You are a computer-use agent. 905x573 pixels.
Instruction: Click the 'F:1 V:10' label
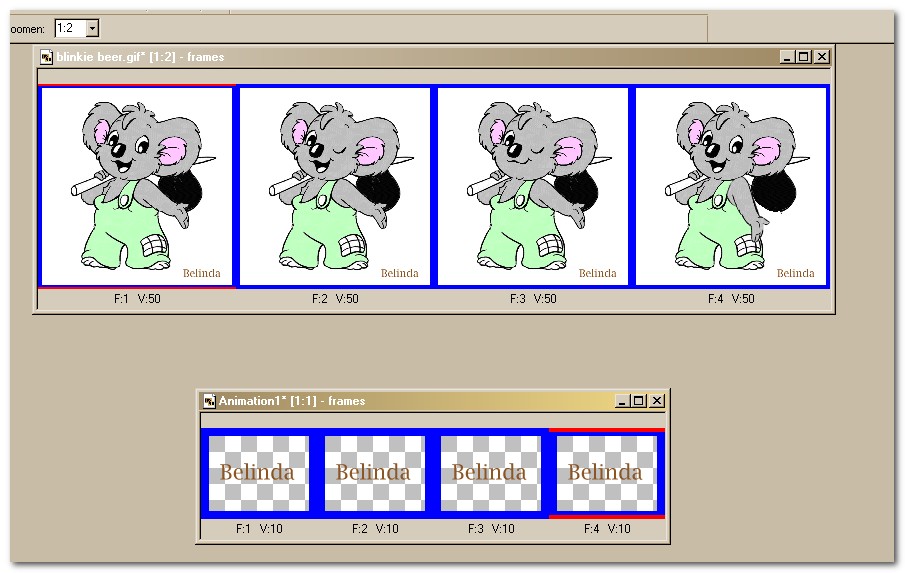[259, 529]
